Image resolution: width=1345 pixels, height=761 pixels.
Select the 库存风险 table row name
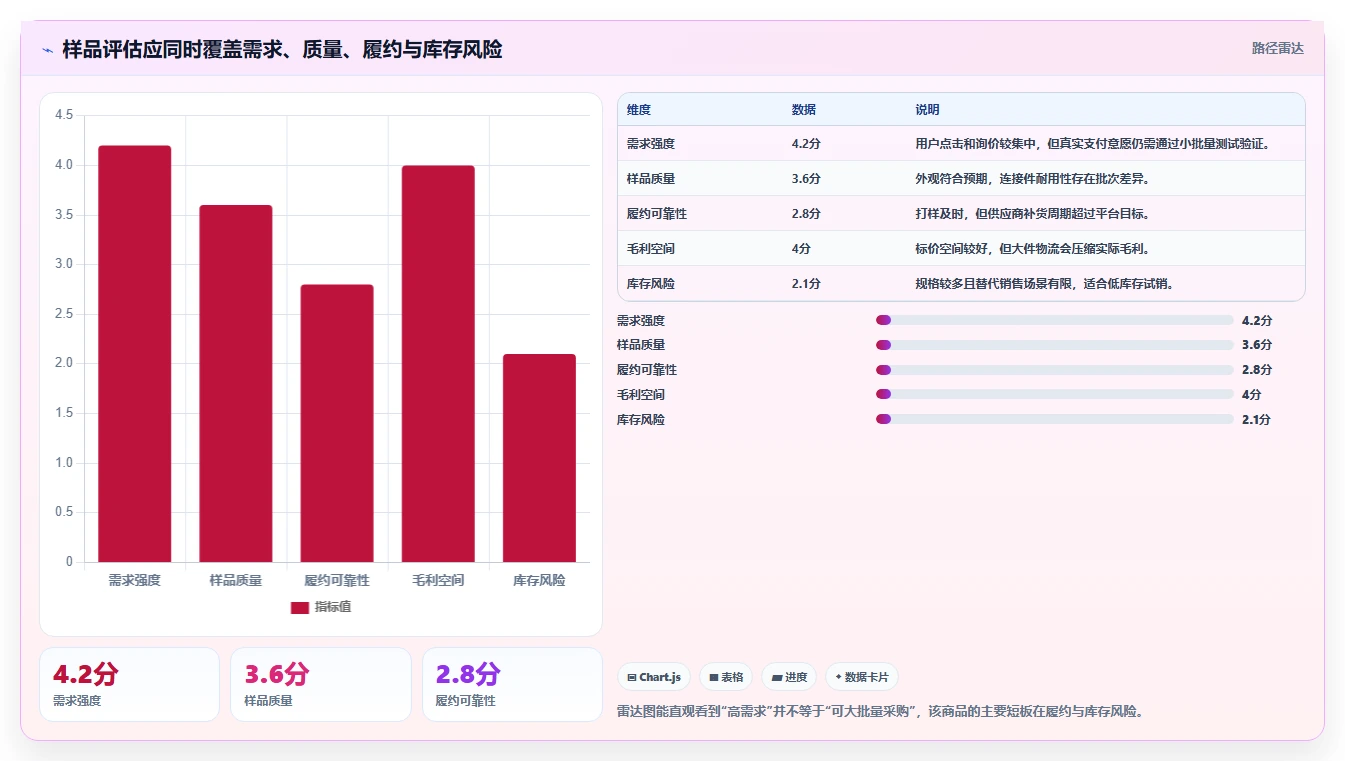pos(651,284)
